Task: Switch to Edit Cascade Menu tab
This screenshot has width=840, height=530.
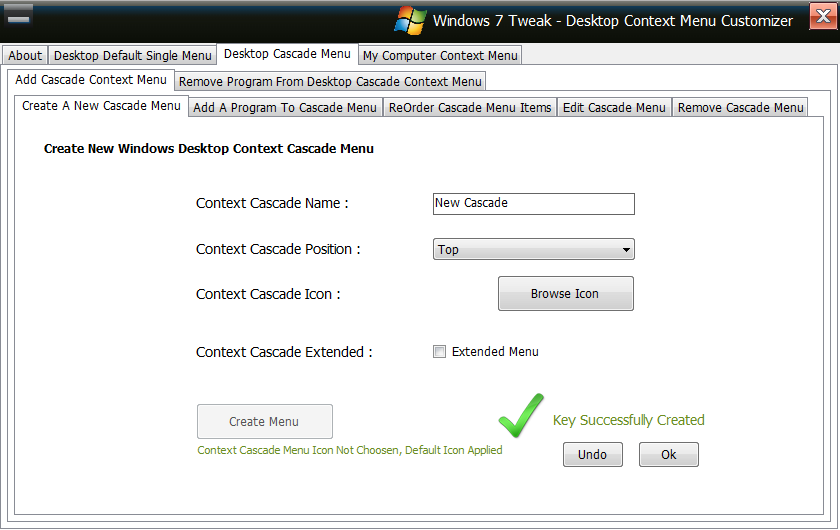Action: click(x=614, y=107)
